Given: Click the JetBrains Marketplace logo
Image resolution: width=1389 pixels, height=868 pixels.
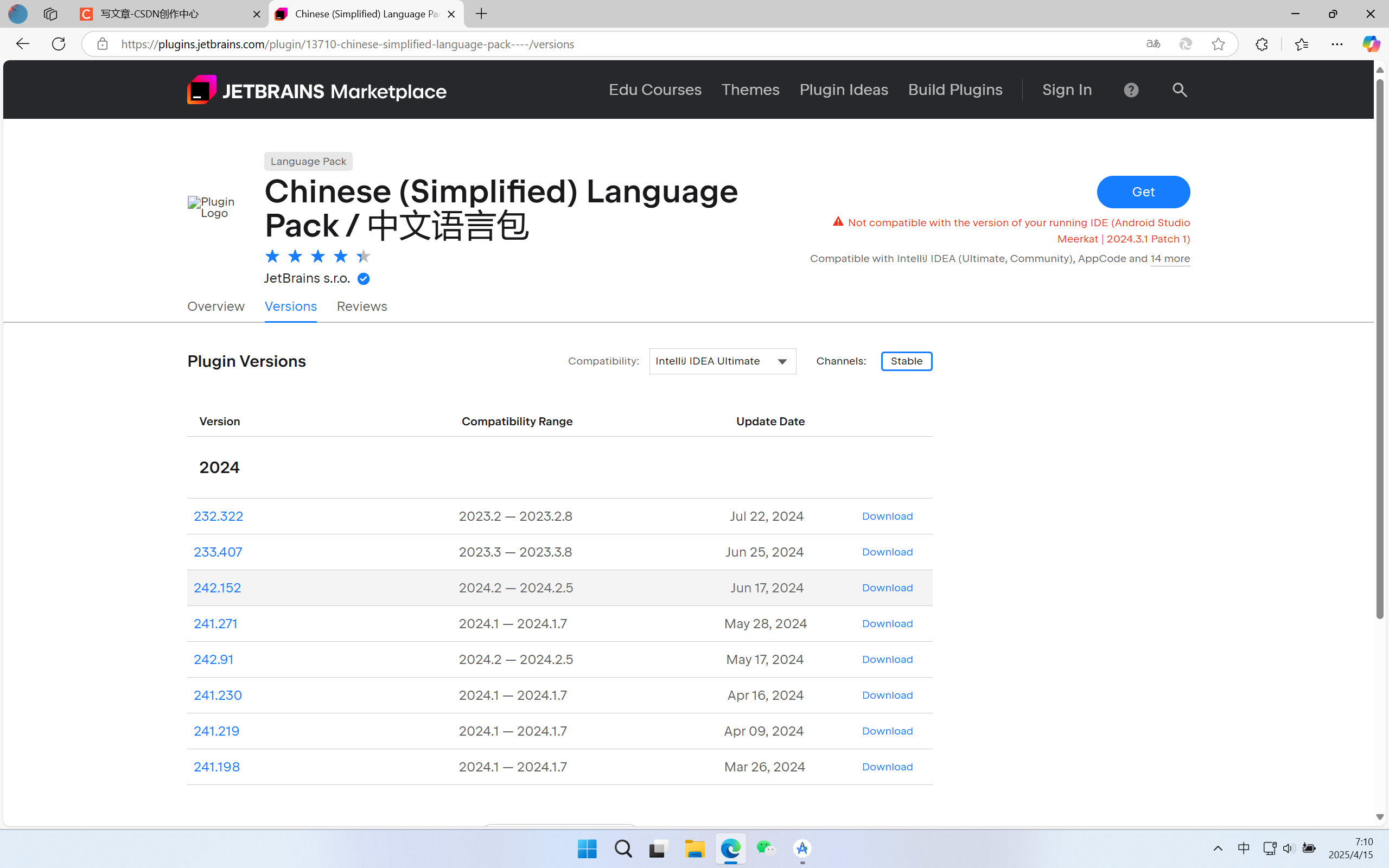Looking at the screenshot, I should click(316, 90).
